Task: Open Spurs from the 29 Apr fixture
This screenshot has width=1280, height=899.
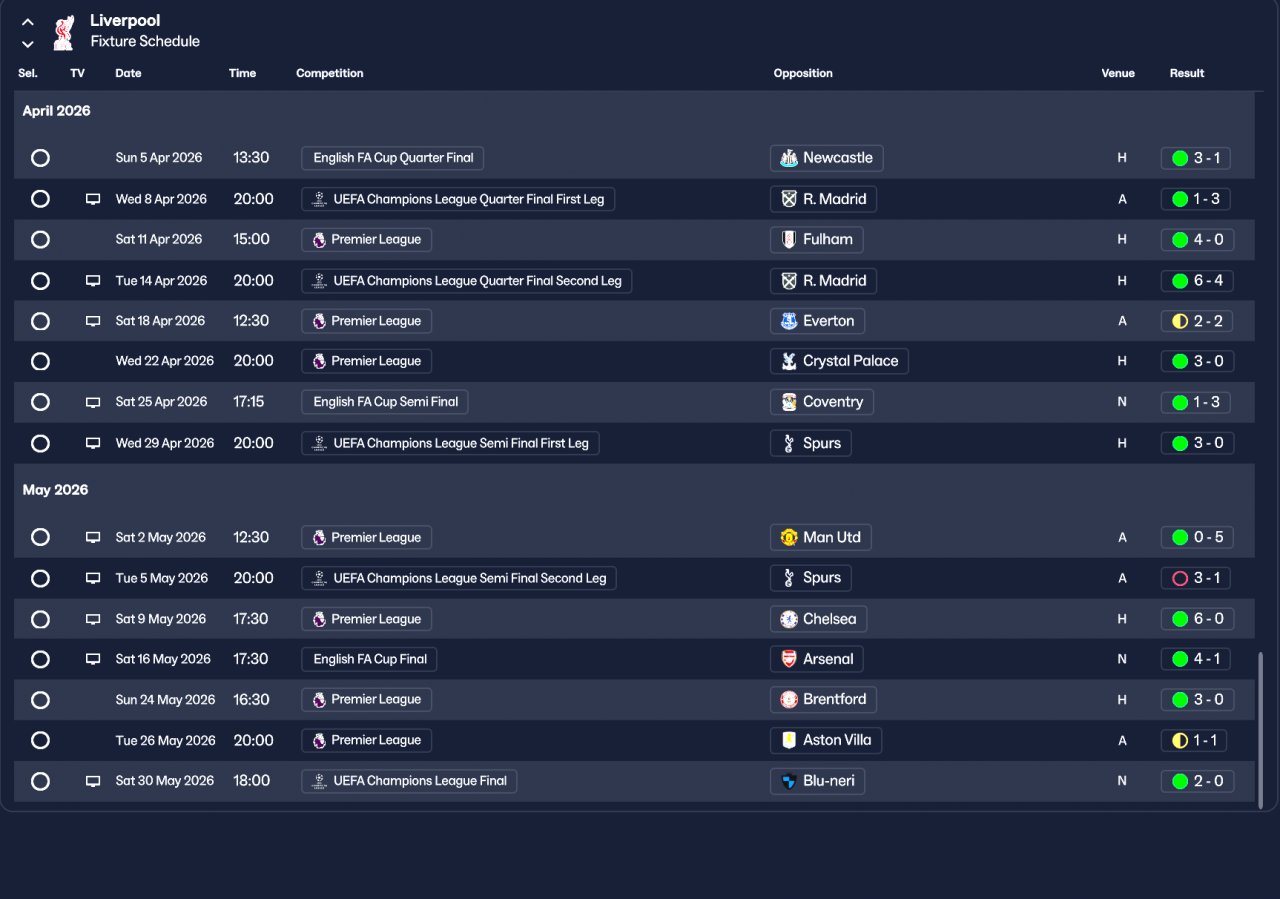Action: [811, 443]
